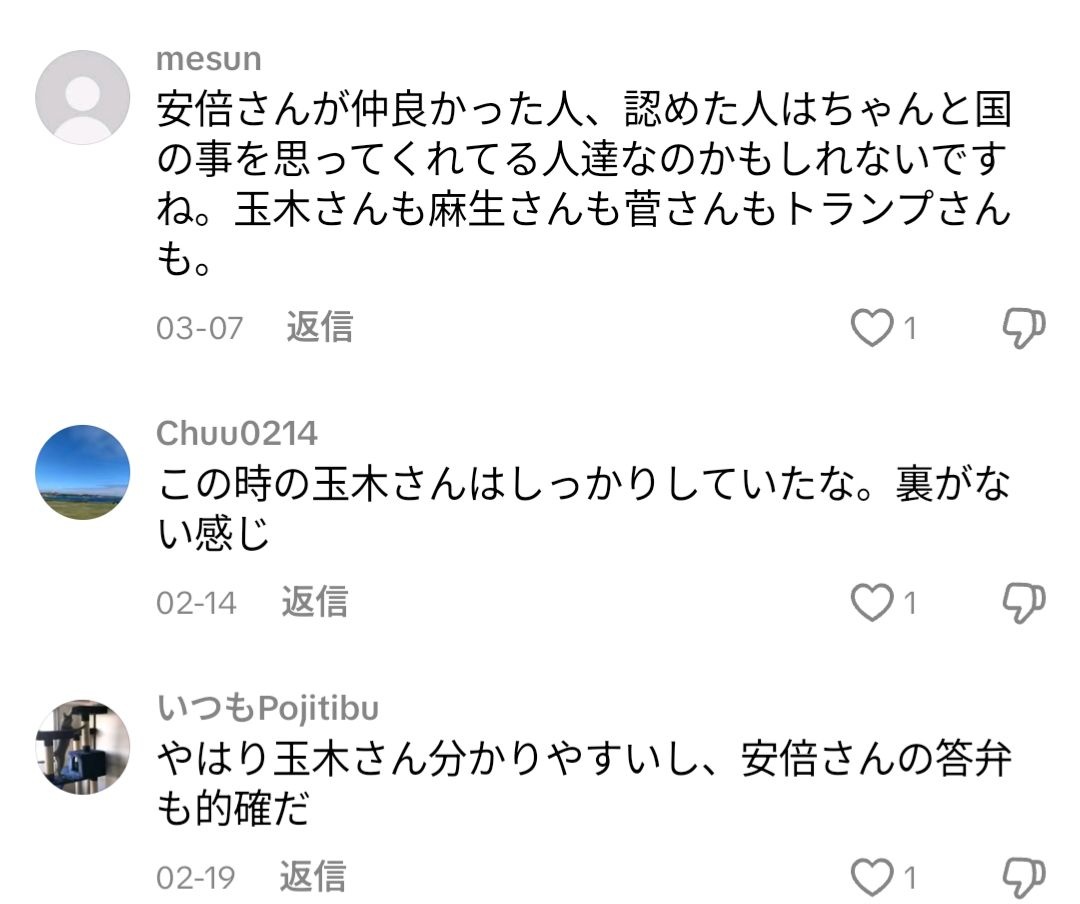The image size is (1080, 904).
Task: Reply (返信) to mesun's comment
Action: 319,327
